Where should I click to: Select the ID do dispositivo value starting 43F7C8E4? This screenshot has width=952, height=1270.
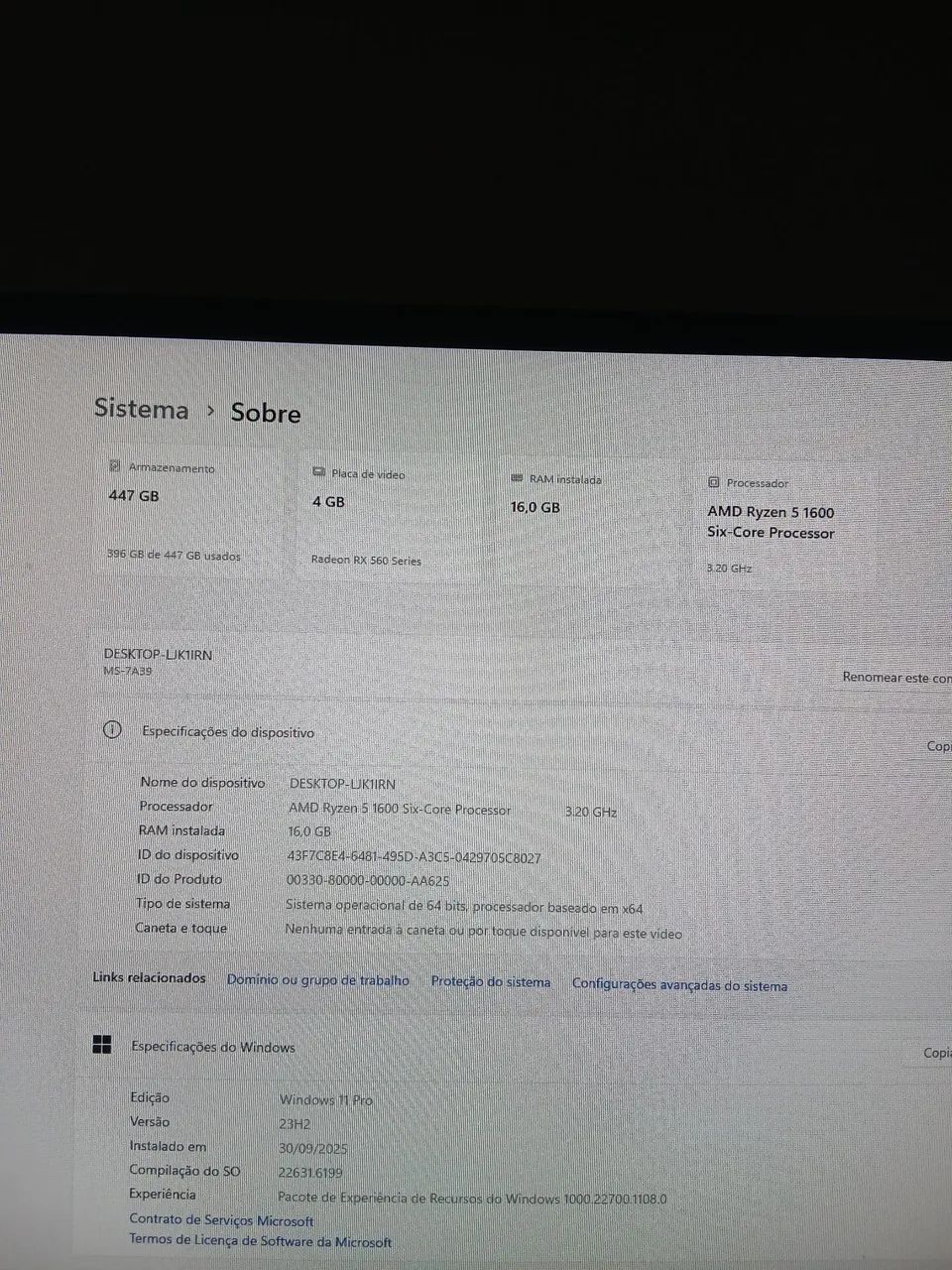[x=415, y=858]
